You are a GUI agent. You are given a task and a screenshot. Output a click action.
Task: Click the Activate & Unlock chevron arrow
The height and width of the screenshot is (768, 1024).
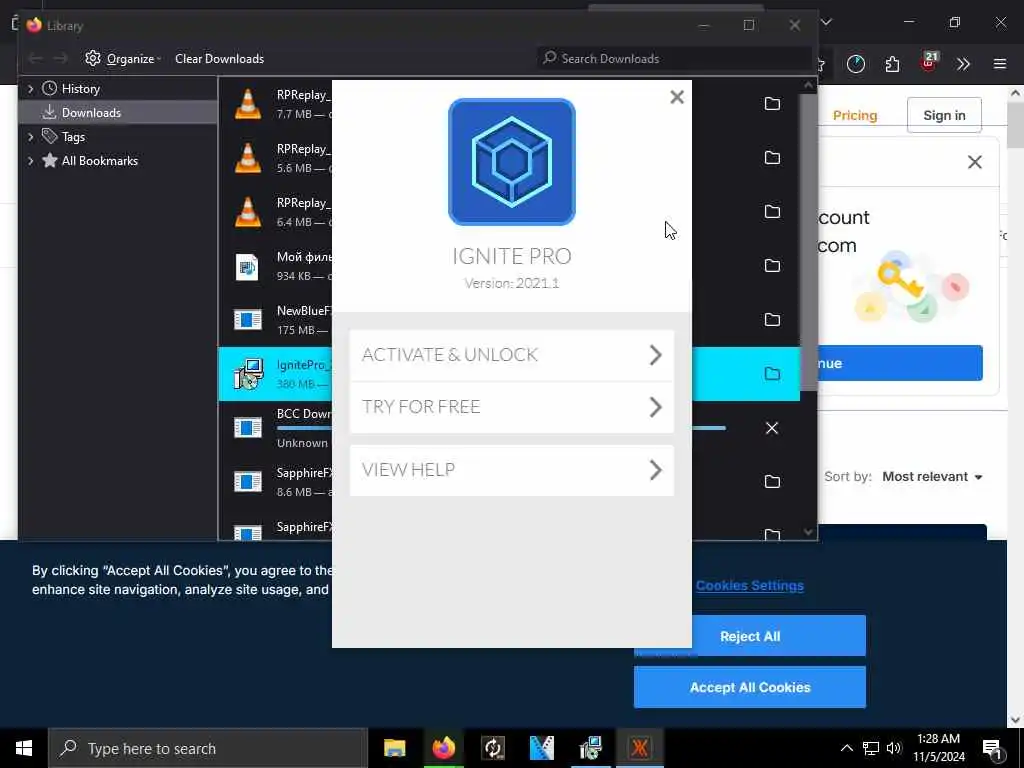pyautogui.click(x=656, y=355)
